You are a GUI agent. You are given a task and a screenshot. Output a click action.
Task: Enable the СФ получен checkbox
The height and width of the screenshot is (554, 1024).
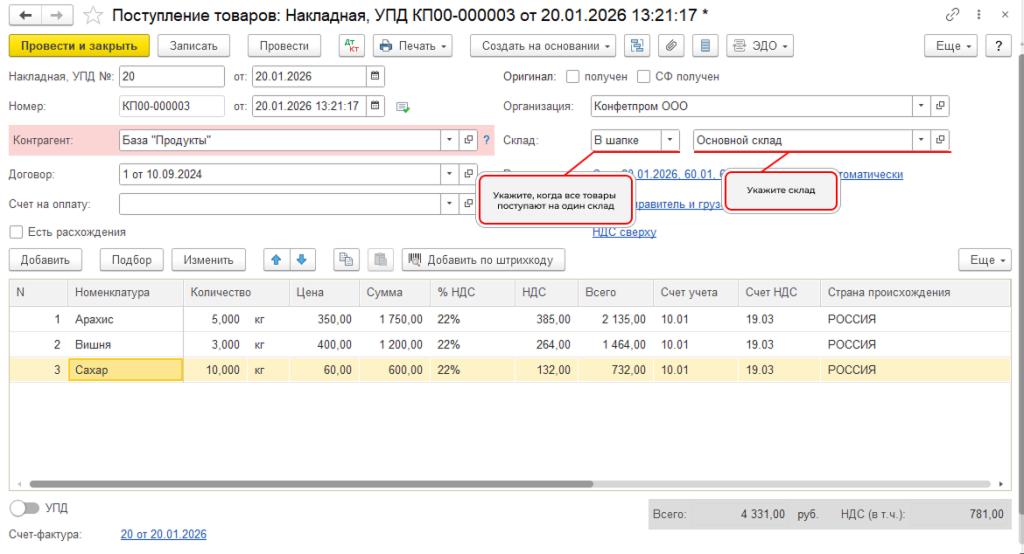click(x=643, y=76)
